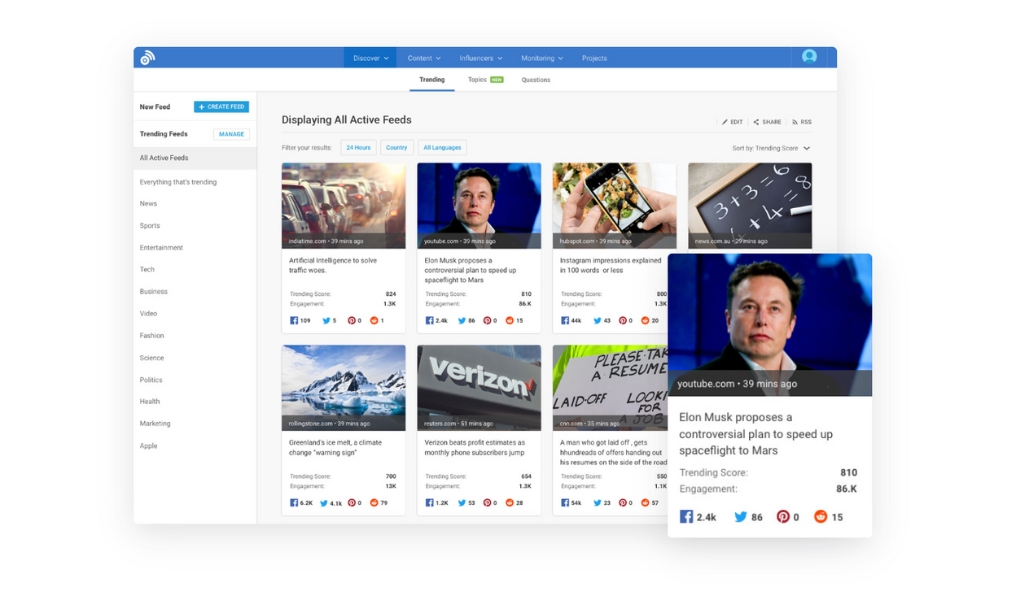Open the Discover dropdown menu
Image resolution: width=1024 pixels, height=600 pixels.
pyautogui.click(x=370, y=58)
